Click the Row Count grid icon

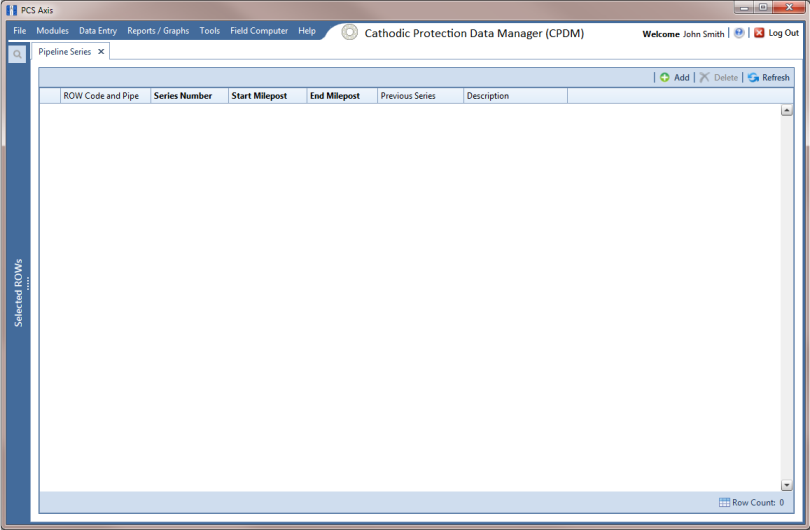tap(724, 502)
